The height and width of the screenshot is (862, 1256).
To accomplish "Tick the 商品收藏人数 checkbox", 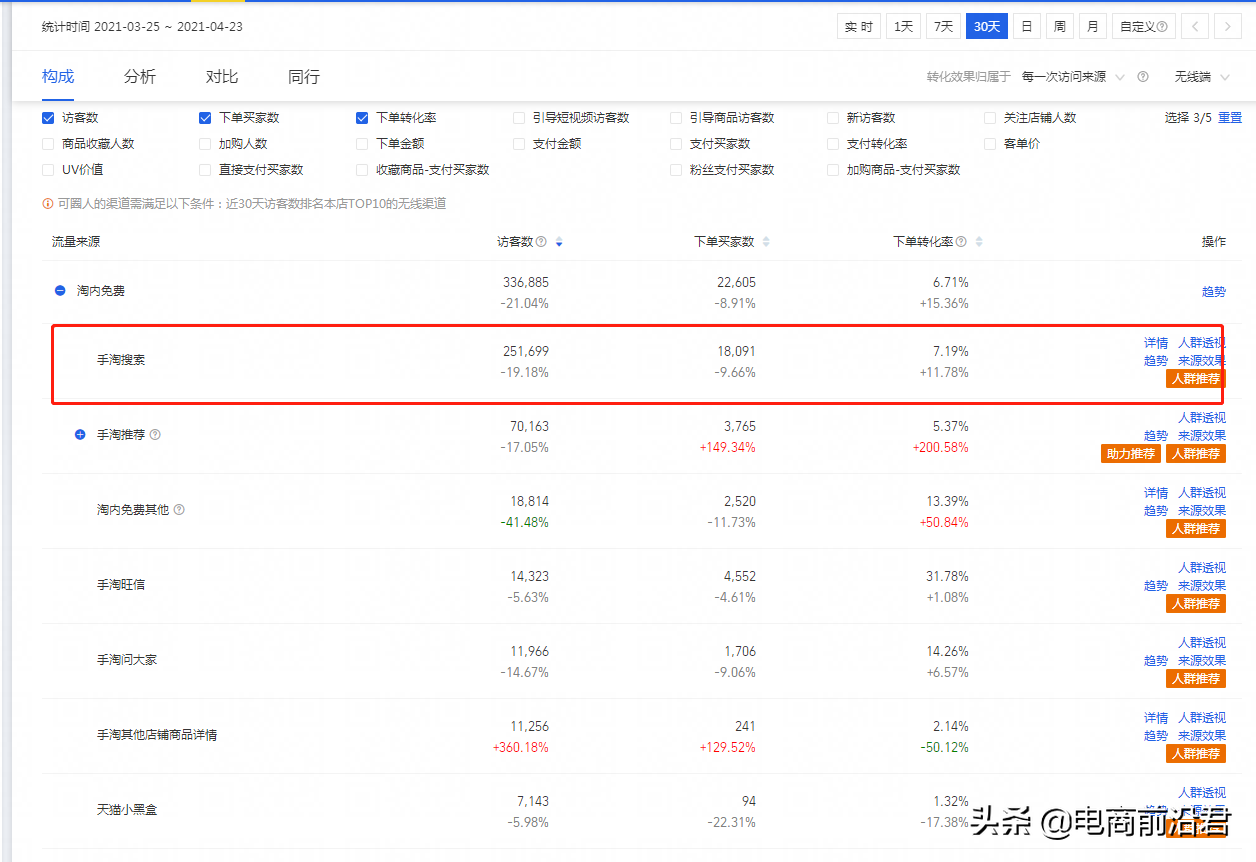I will pos(48,144).
